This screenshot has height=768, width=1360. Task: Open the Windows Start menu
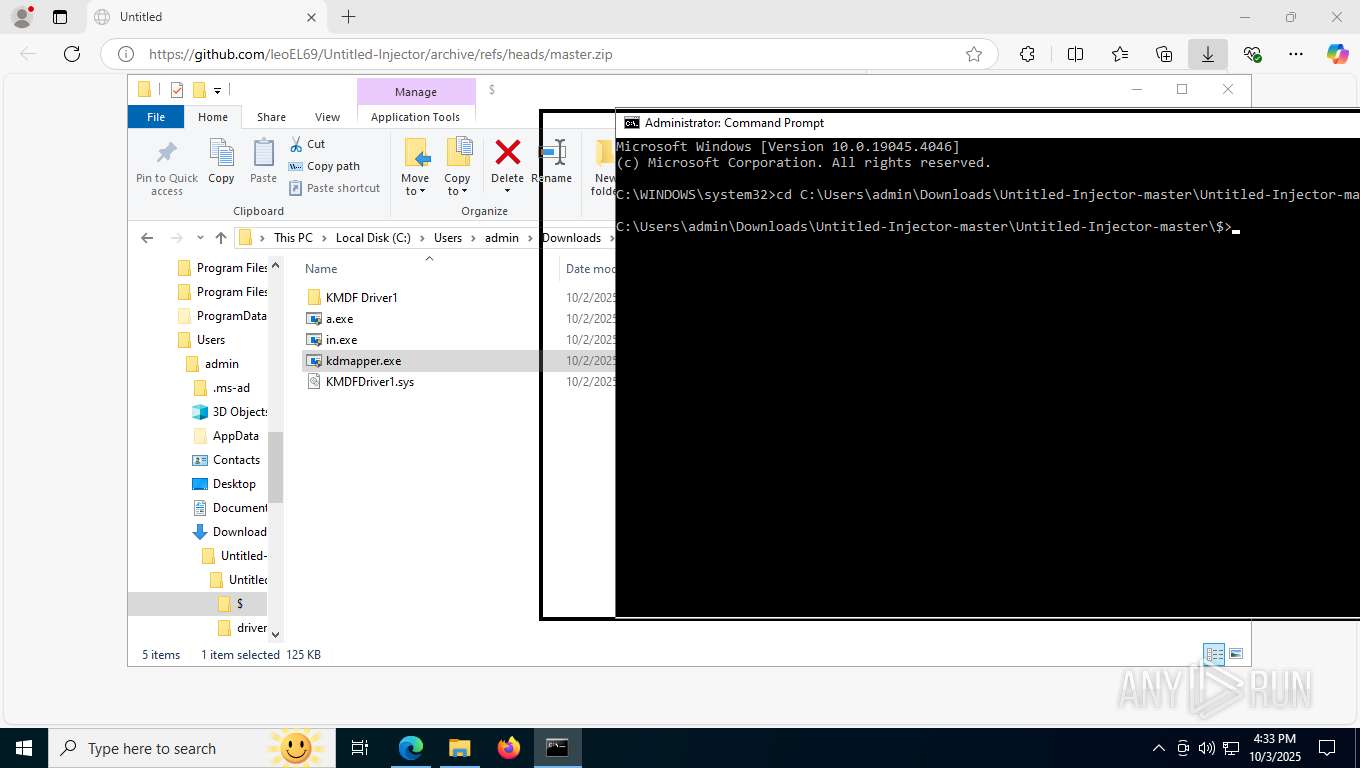(x=23, y=748)
